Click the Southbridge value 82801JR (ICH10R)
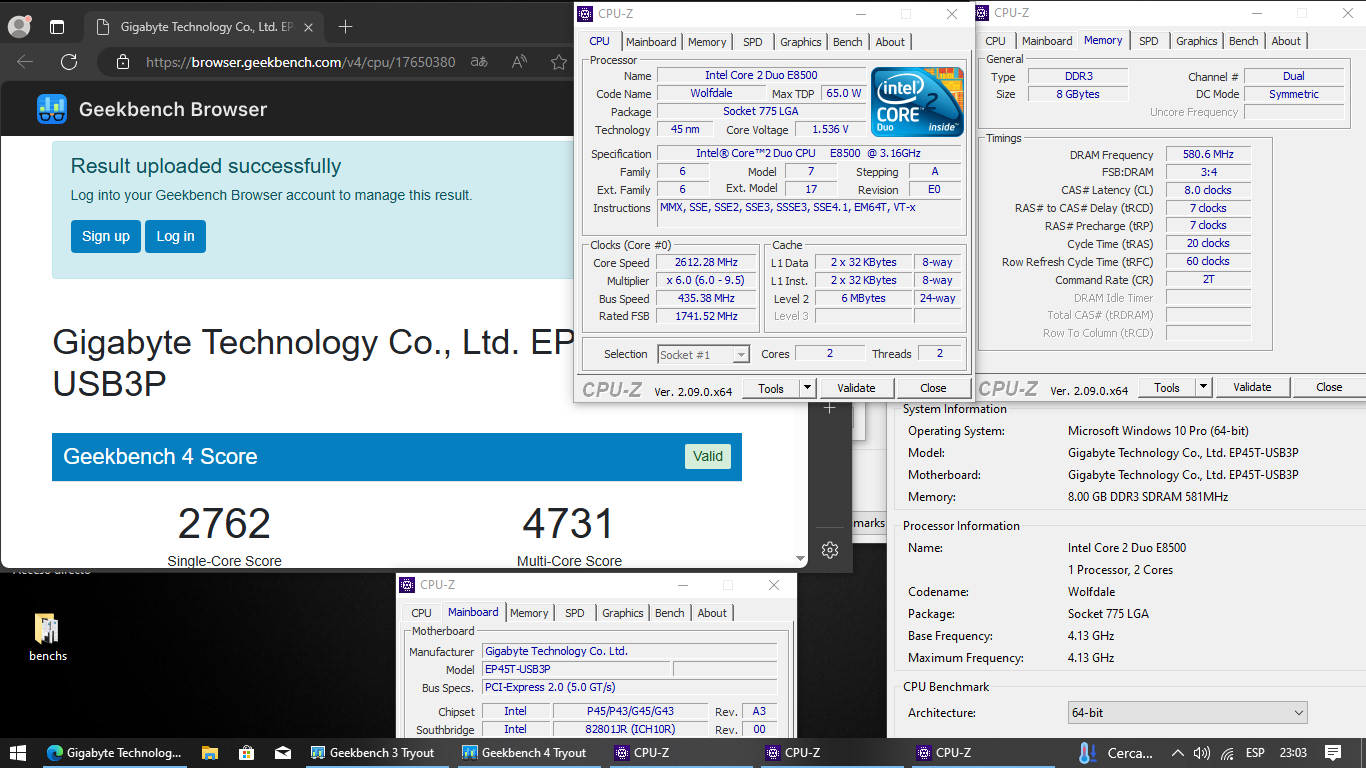Viewport: 1366px width, 768px height. coord(629,730)
